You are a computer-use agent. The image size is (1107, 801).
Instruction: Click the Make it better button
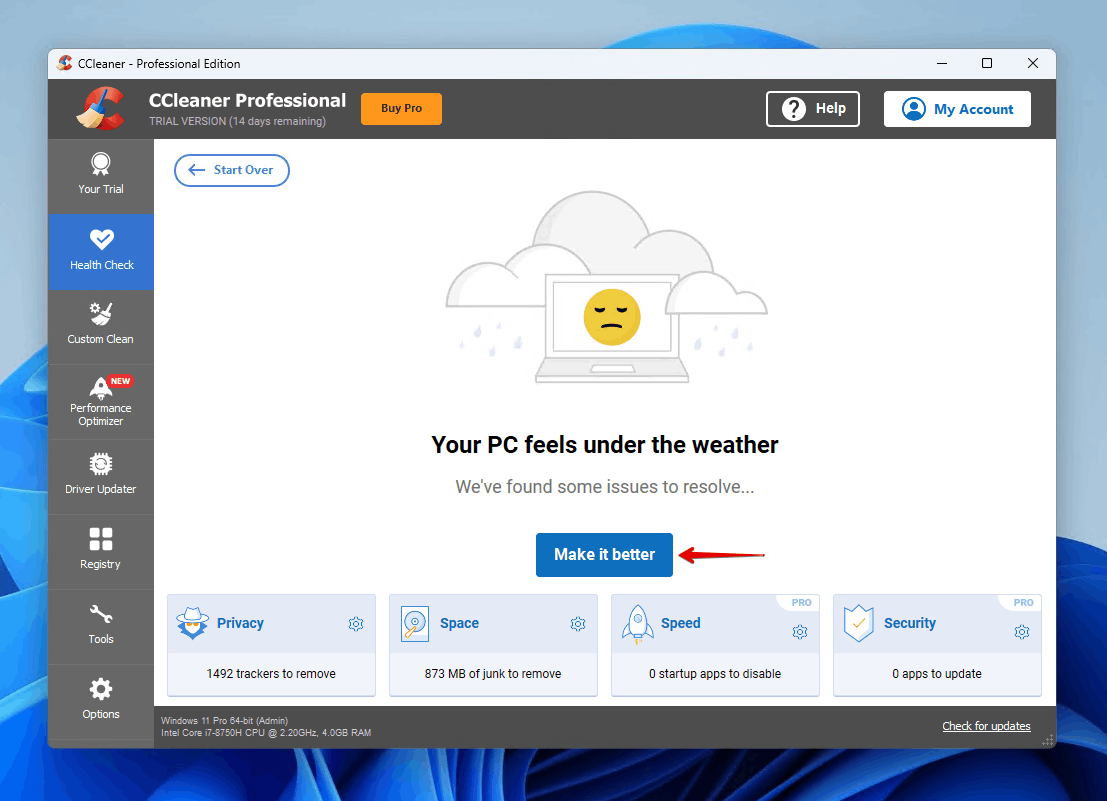tap(604, 555)
